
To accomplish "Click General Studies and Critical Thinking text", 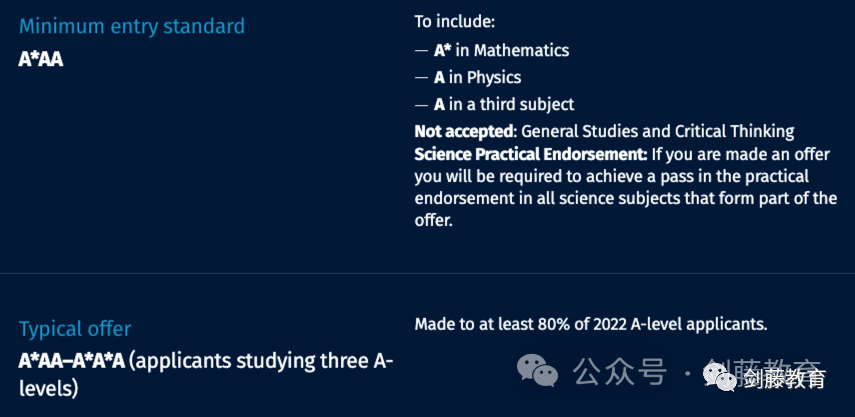I will (657, 131).
